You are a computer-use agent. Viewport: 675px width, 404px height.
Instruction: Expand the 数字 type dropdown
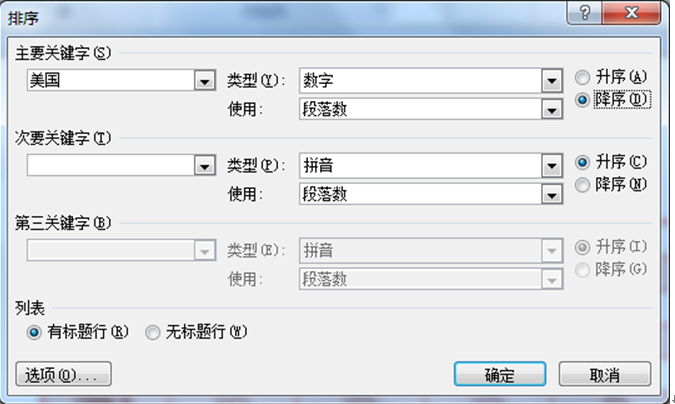point(549,81)
